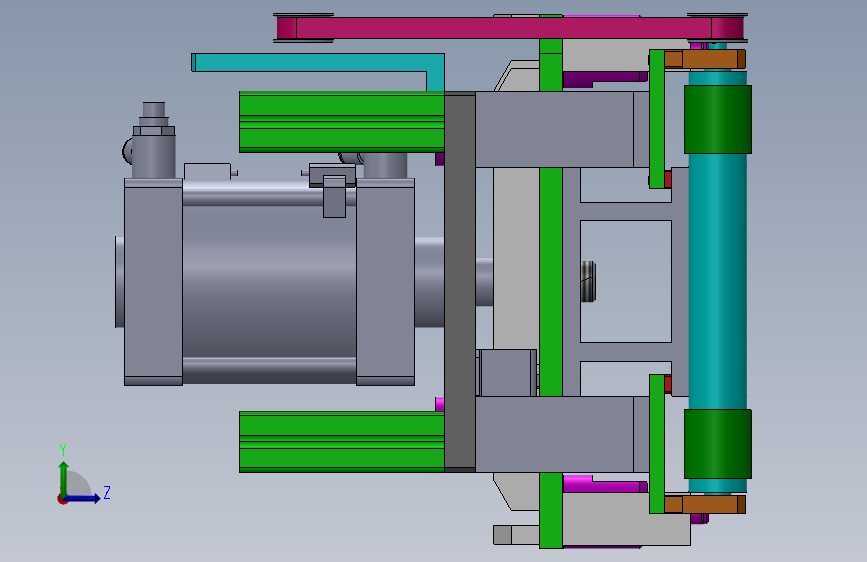Viewport: 867px width, 562px height.
Task: Click the blue Z-axis arrow of the triad
Action: click(82, 498)
